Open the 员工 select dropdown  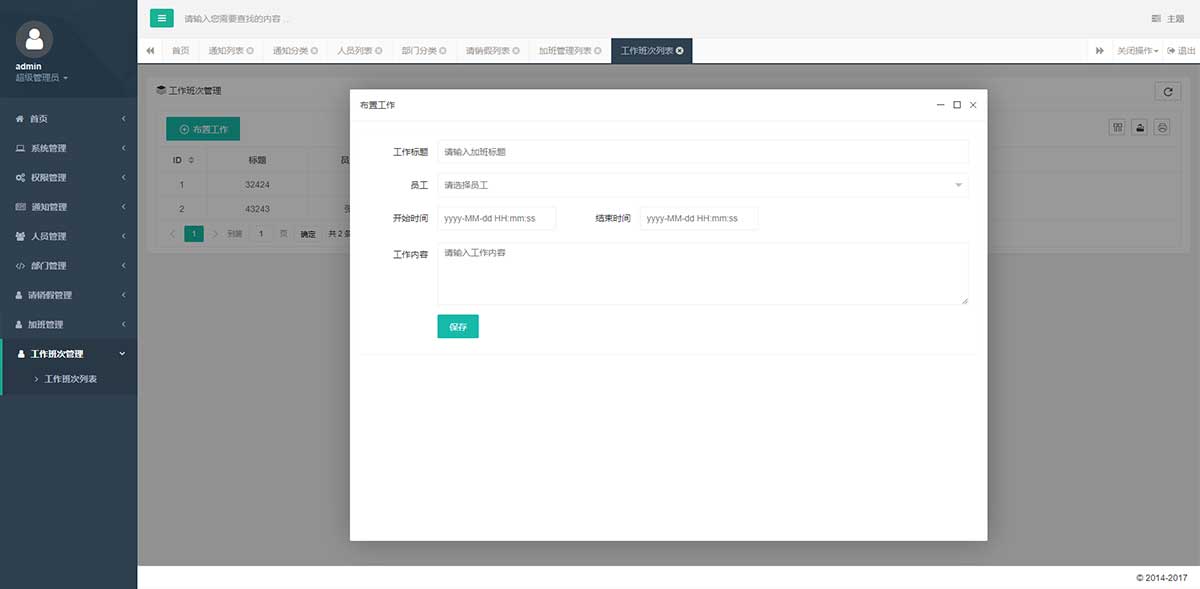702,185
